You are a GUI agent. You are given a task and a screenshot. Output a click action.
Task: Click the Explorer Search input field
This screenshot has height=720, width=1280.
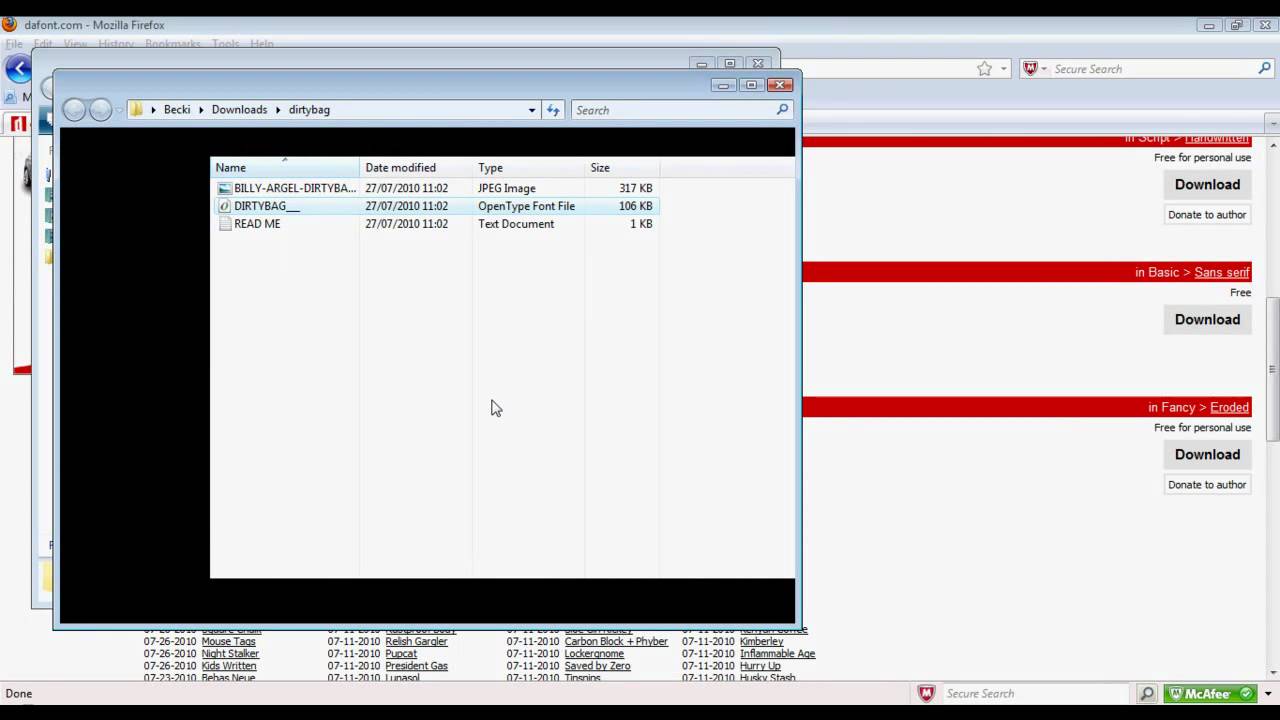coord(672,110)
